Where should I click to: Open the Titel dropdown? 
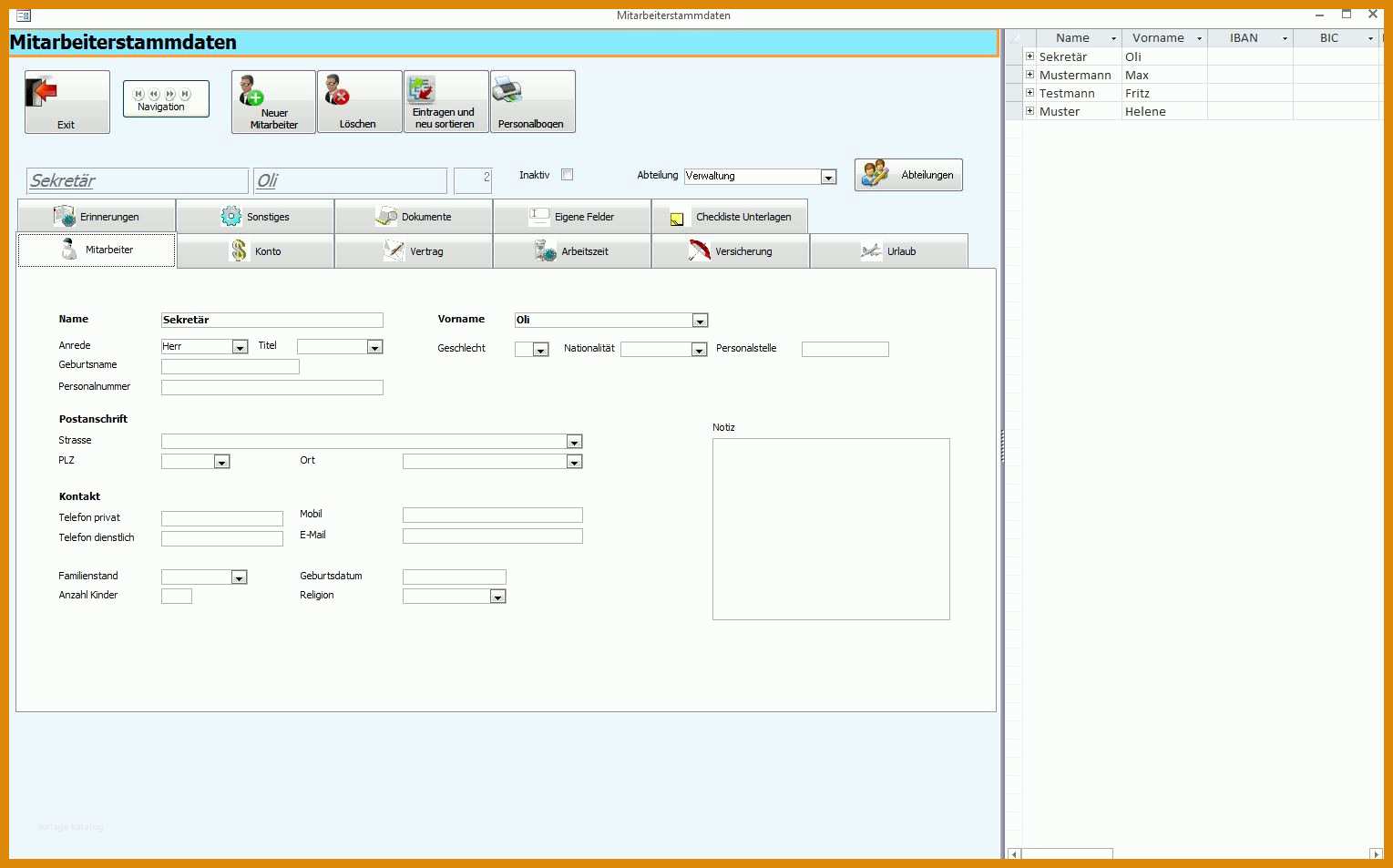(374, 347)
